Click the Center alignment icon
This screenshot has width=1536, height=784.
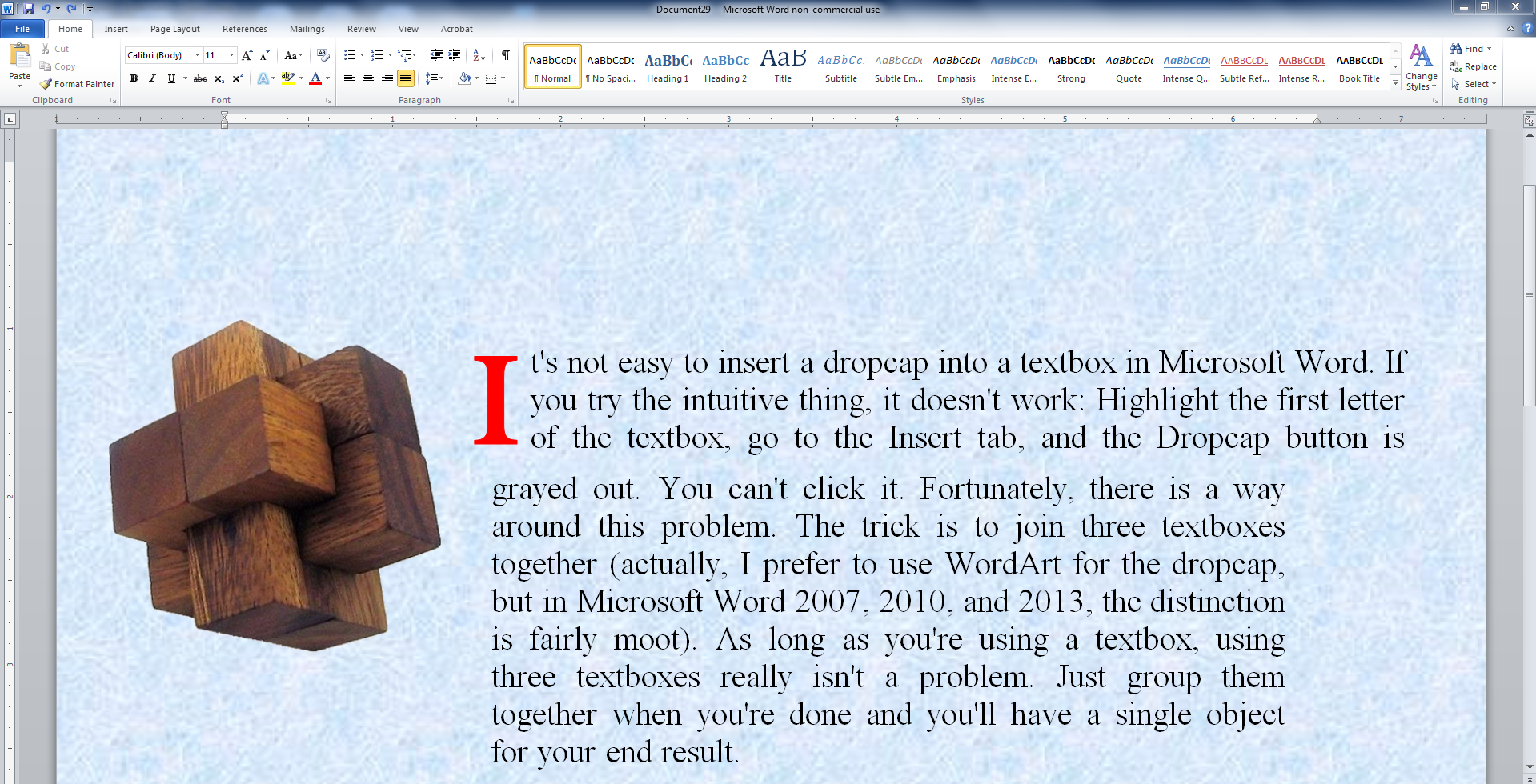368,78
